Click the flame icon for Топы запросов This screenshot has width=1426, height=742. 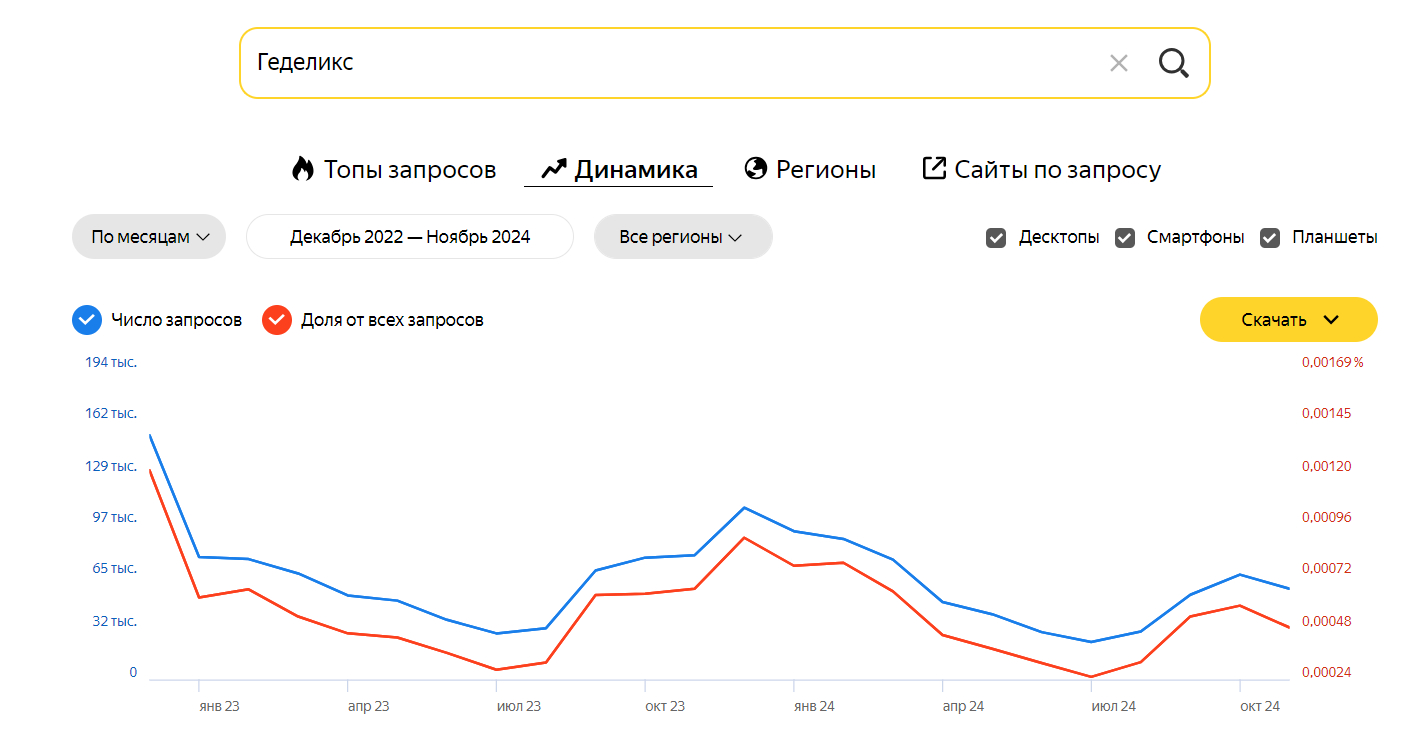click(302, 169)
